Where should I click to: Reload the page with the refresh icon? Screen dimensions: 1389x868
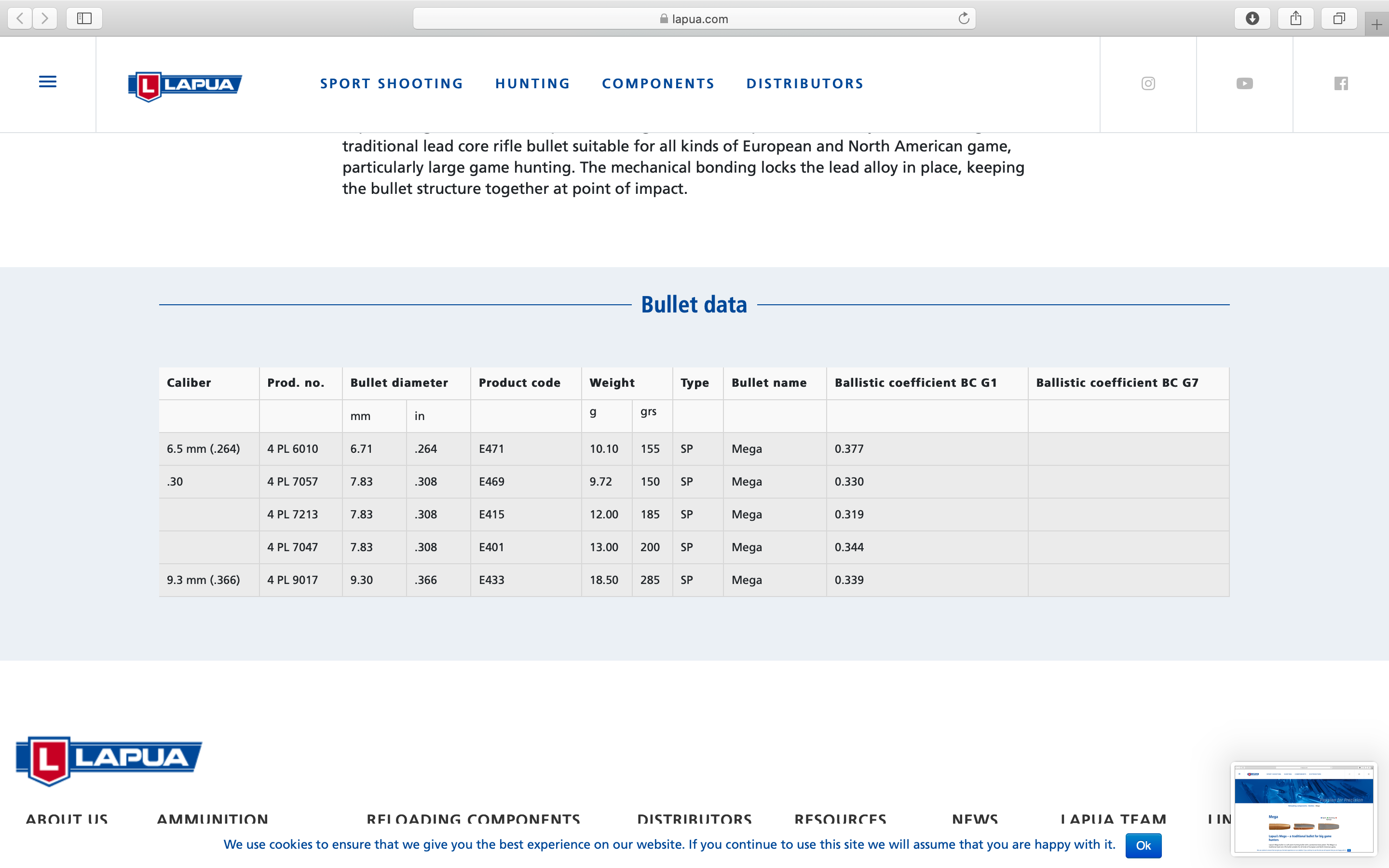click(964, 18)
